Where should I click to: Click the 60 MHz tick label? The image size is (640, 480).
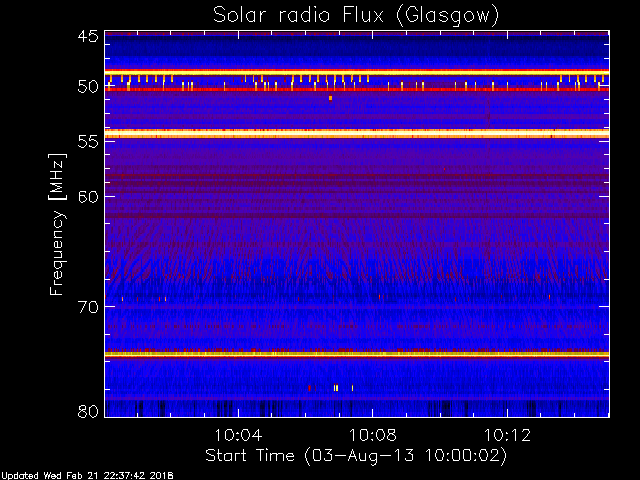click(87, 196)
